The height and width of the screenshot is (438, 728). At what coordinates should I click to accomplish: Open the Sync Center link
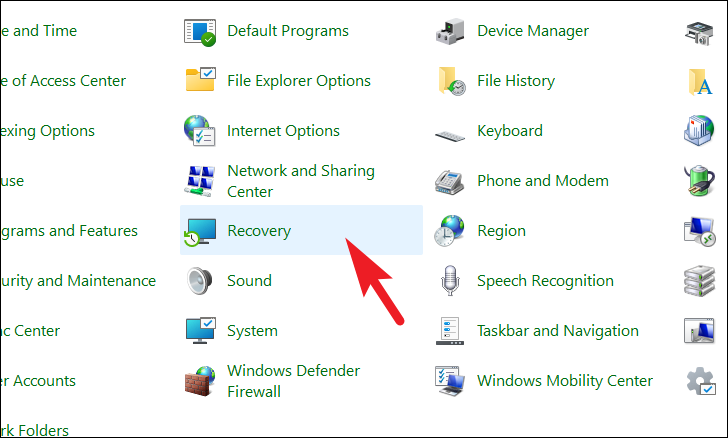(x=32, y=331)
